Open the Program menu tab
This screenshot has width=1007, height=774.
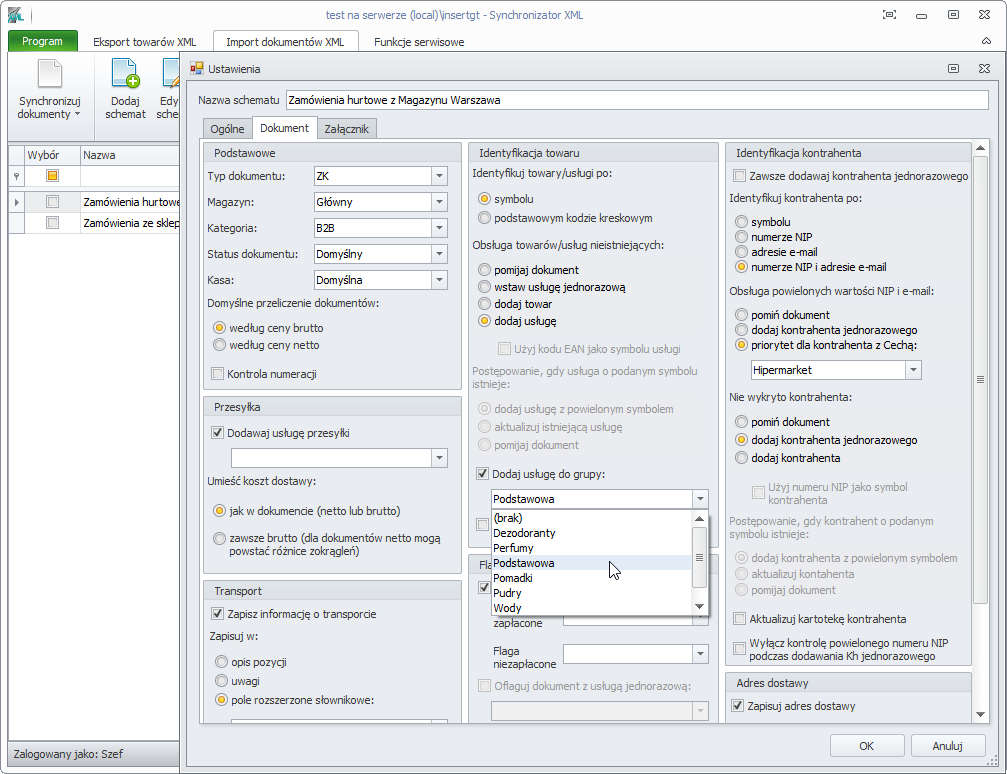tap(42, 41)
